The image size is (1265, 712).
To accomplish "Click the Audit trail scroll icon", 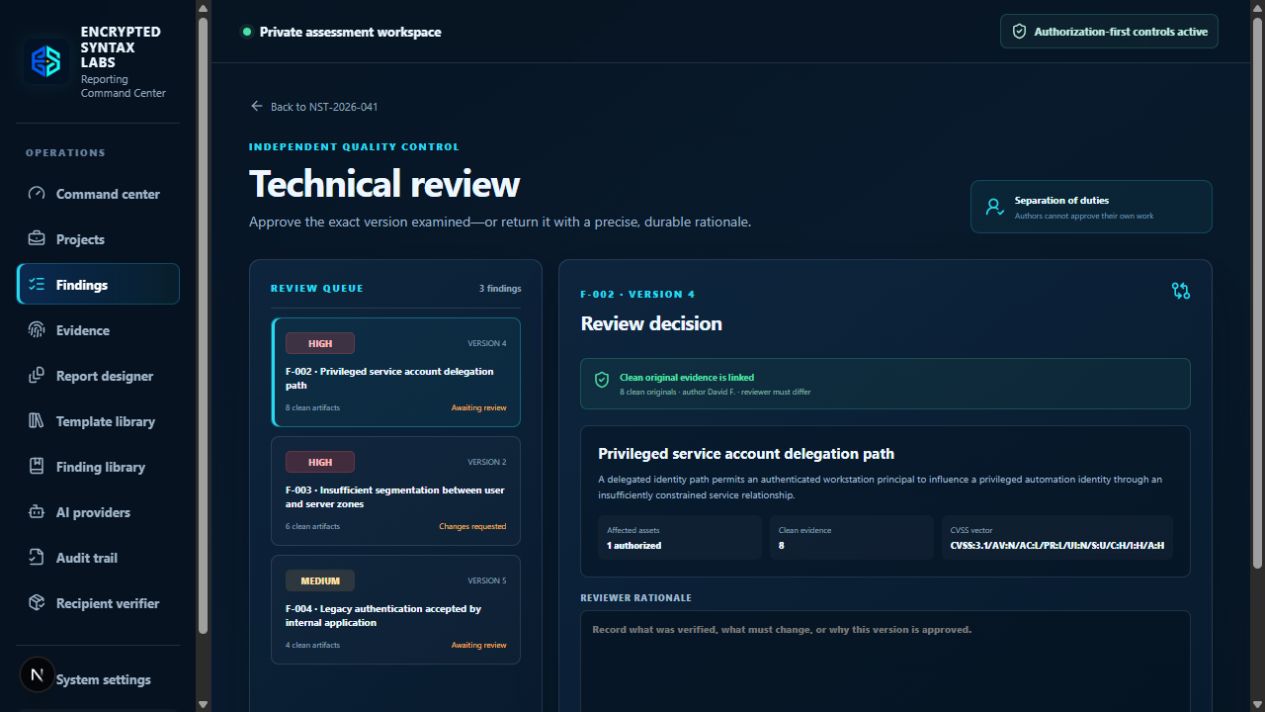I will 37,558.
